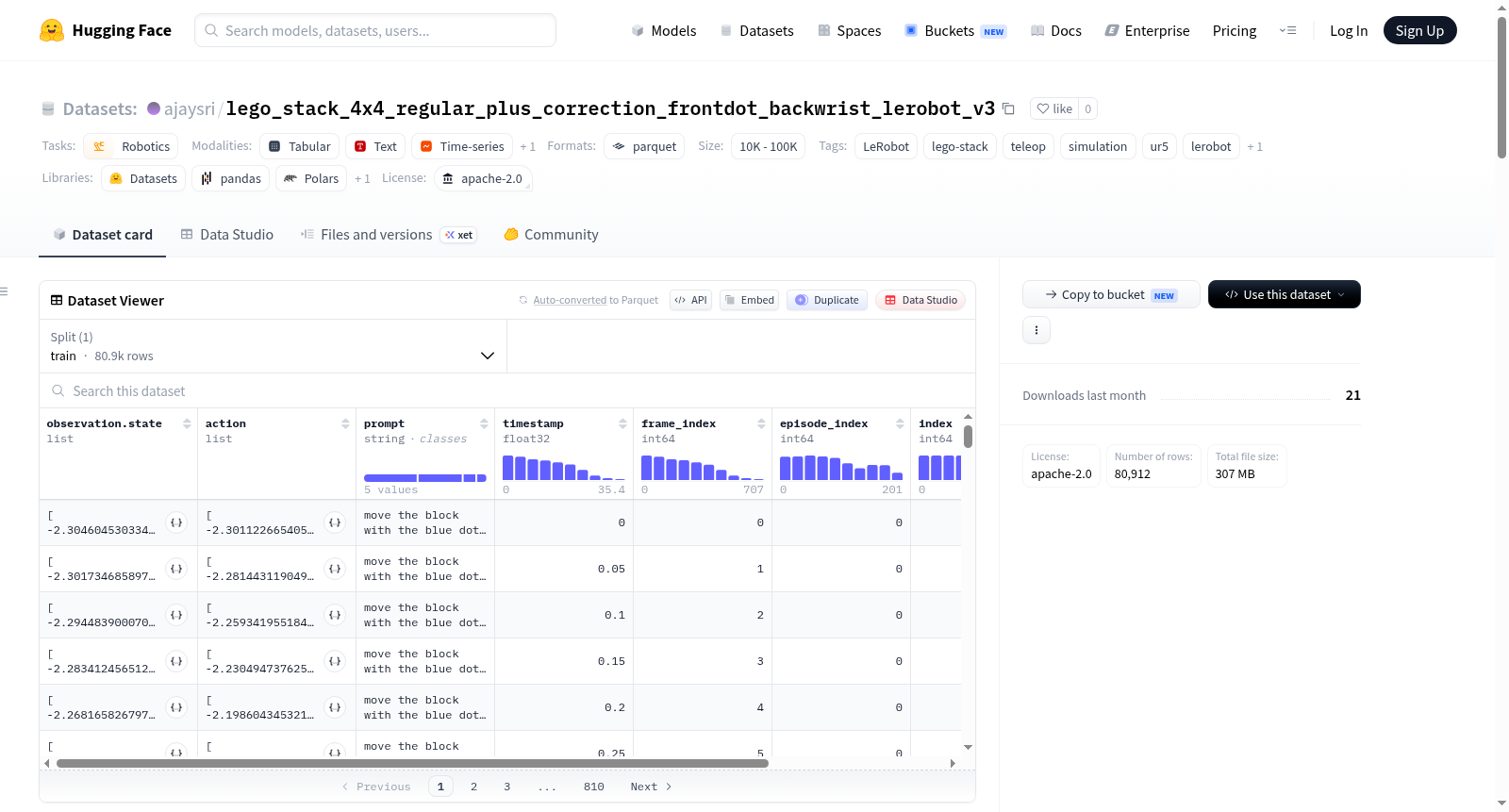This screenshot has height=812, width=1509.
Task: Click the Copy to bucket button
Action: [x=1111, y=294]
